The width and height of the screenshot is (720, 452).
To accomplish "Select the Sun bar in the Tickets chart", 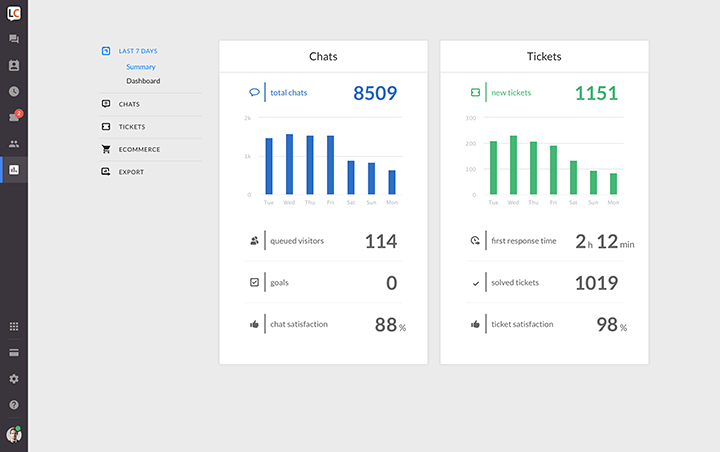I will 593,182.
